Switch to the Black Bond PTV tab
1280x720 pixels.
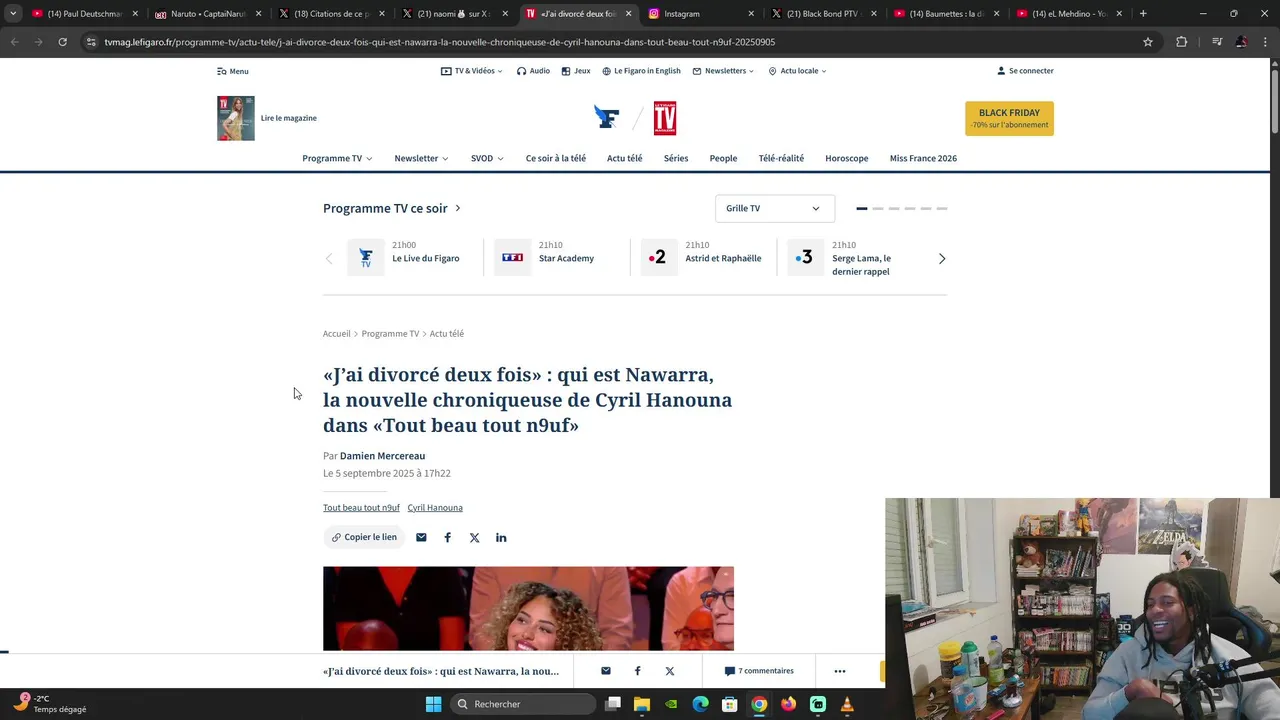click(822, 14)
